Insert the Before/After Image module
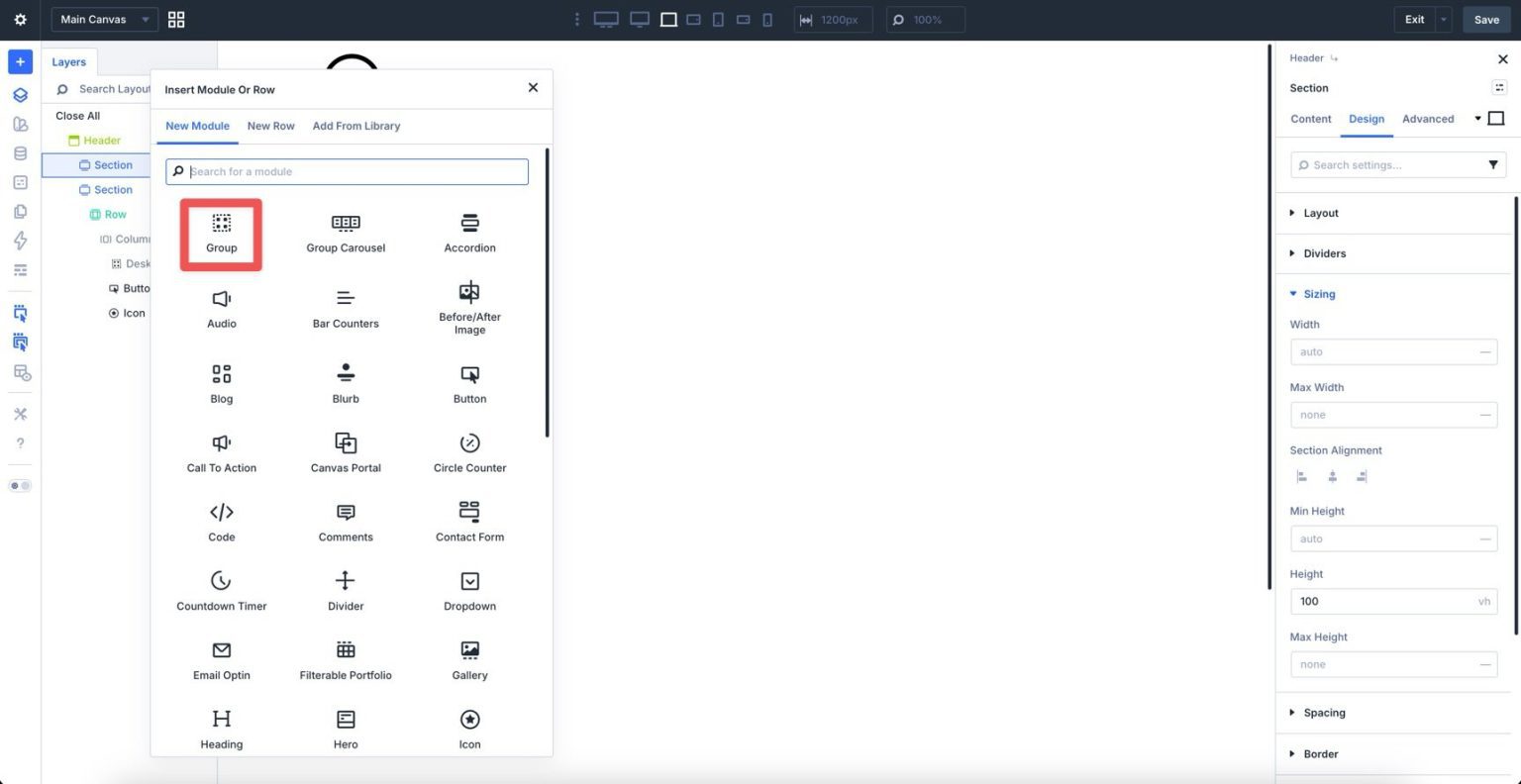This screenshot has height=784, width=1521. 469,308
